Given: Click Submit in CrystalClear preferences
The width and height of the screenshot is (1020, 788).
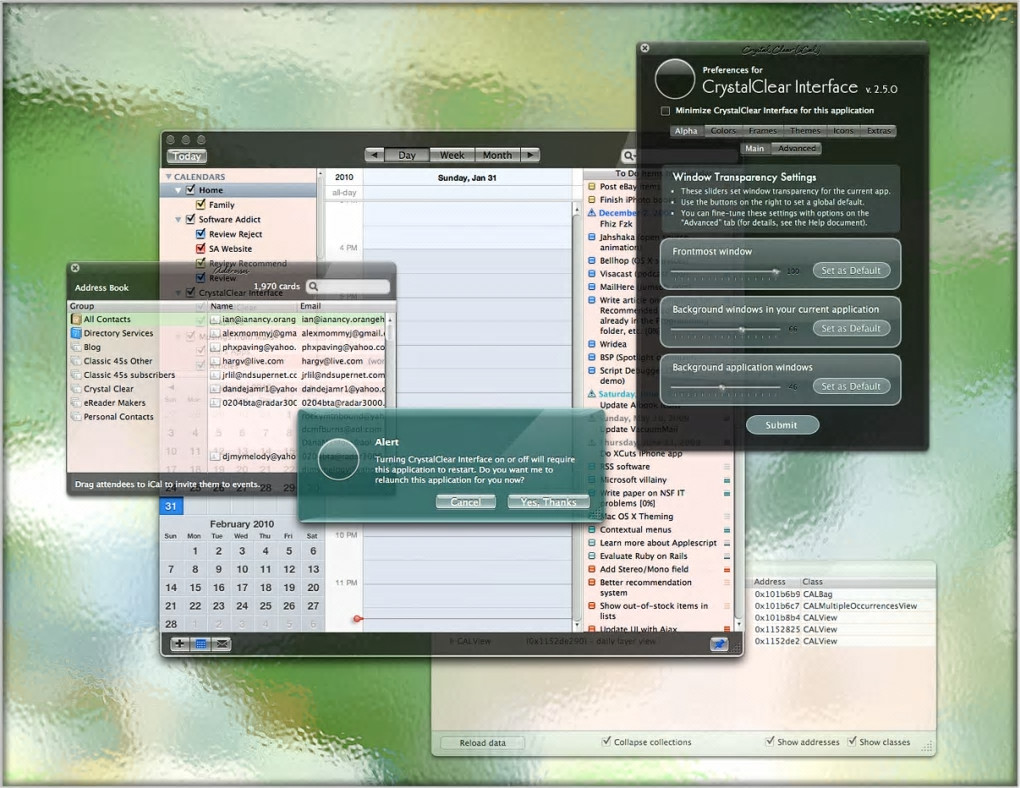Looking at the screenshot, I should click(782, 425).
